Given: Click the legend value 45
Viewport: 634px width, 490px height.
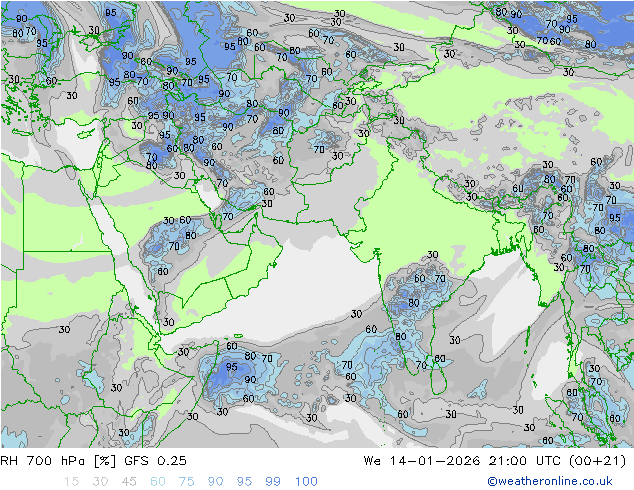Looking at the screenshot, I should tap(129, 481).
